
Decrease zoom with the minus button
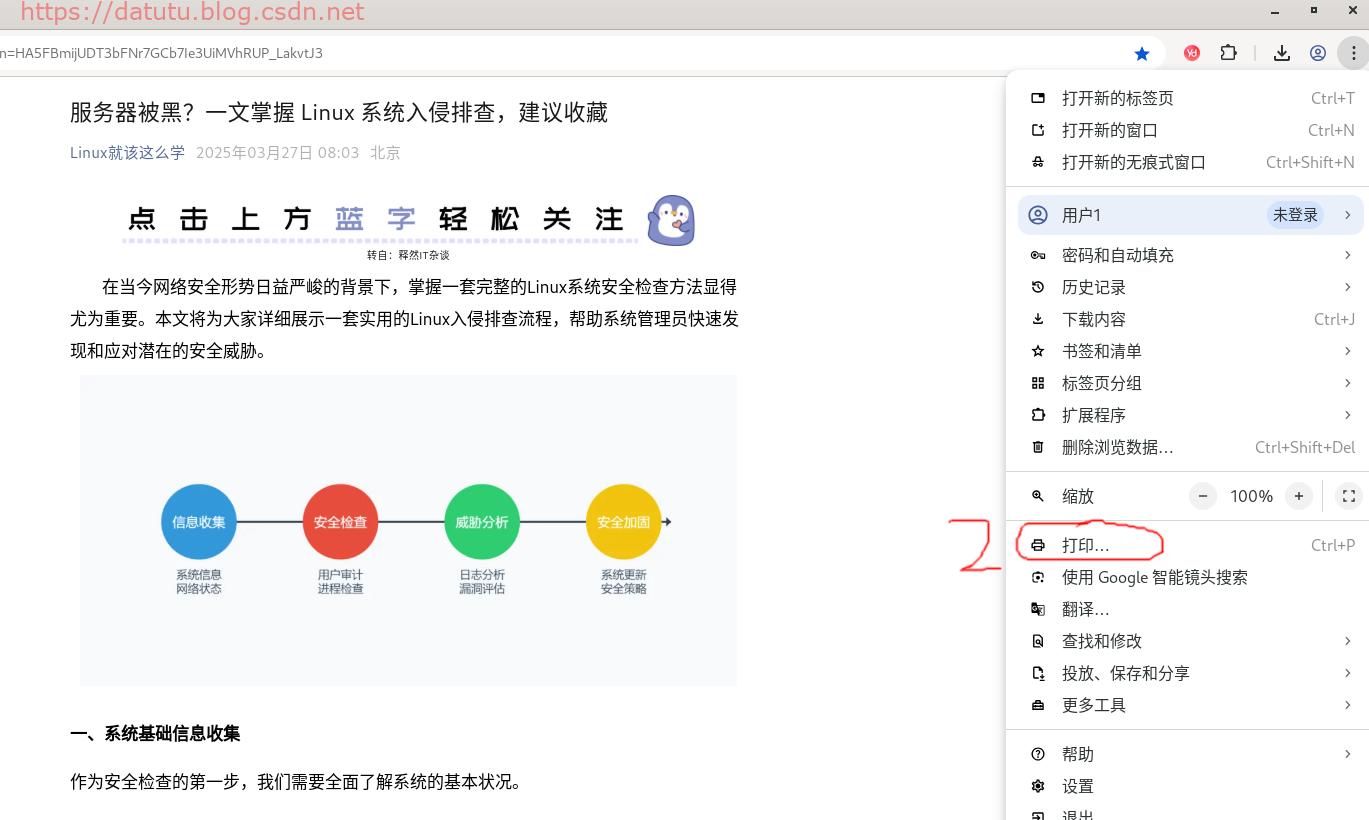click(x=1203, y=496)
